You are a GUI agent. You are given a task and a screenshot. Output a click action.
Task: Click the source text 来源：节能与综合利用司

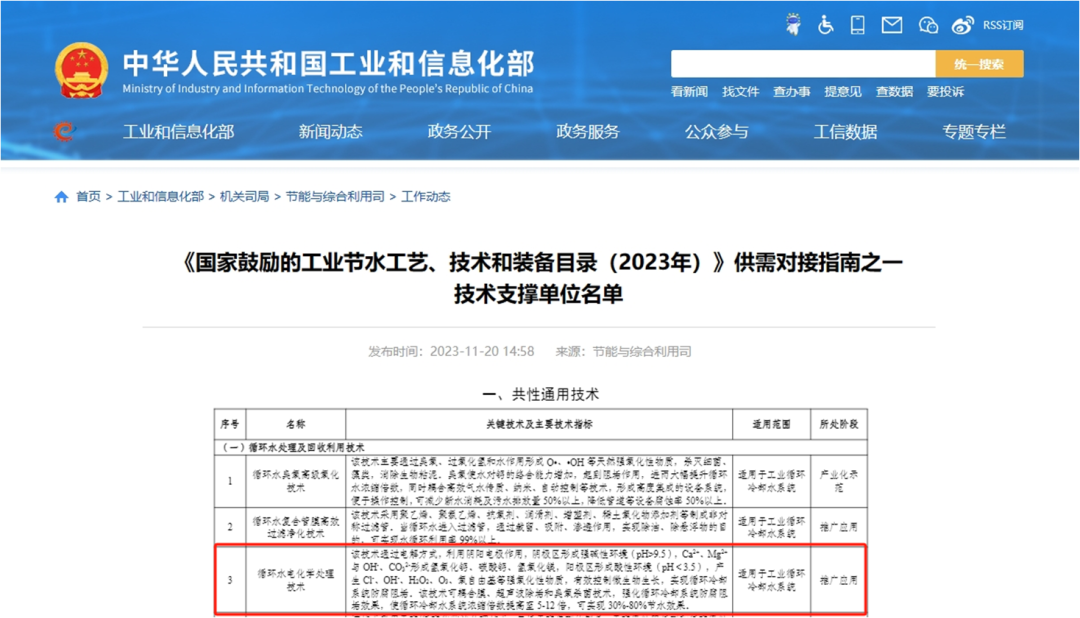[623, 351]
